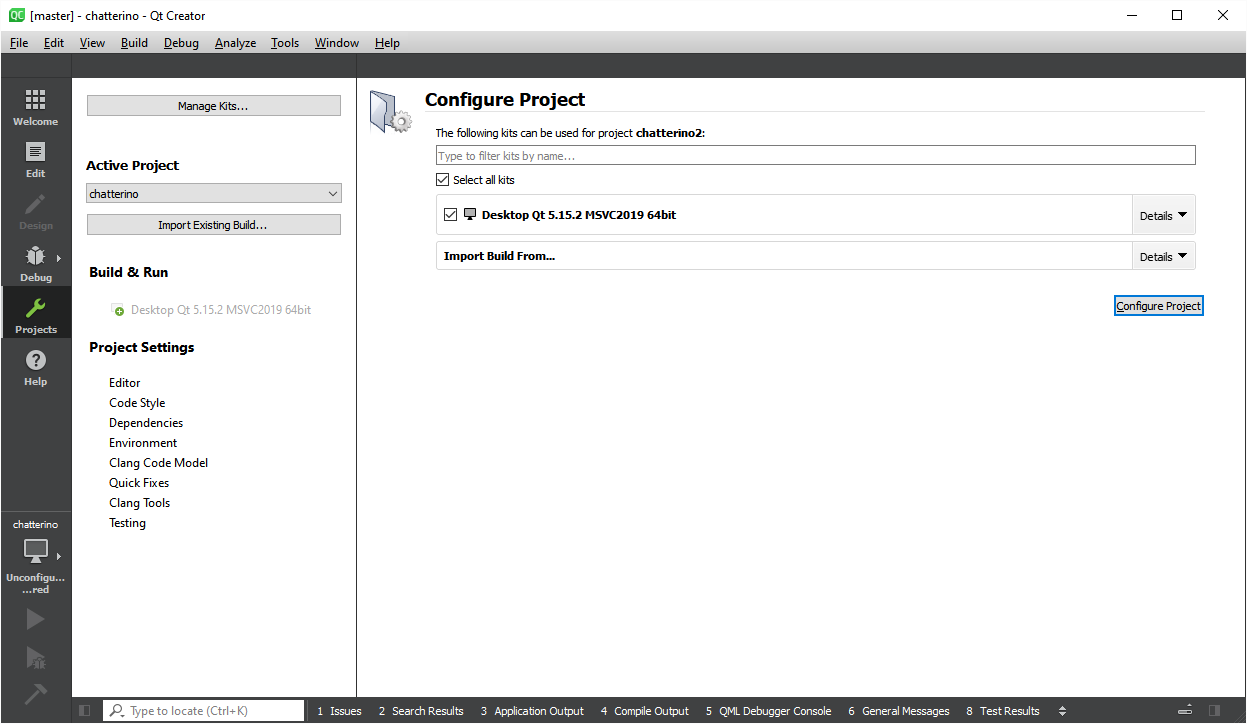Open the Active Project chatterino dropdown
The width and height of the screenshot is (1247, 724).
[214, 194]
